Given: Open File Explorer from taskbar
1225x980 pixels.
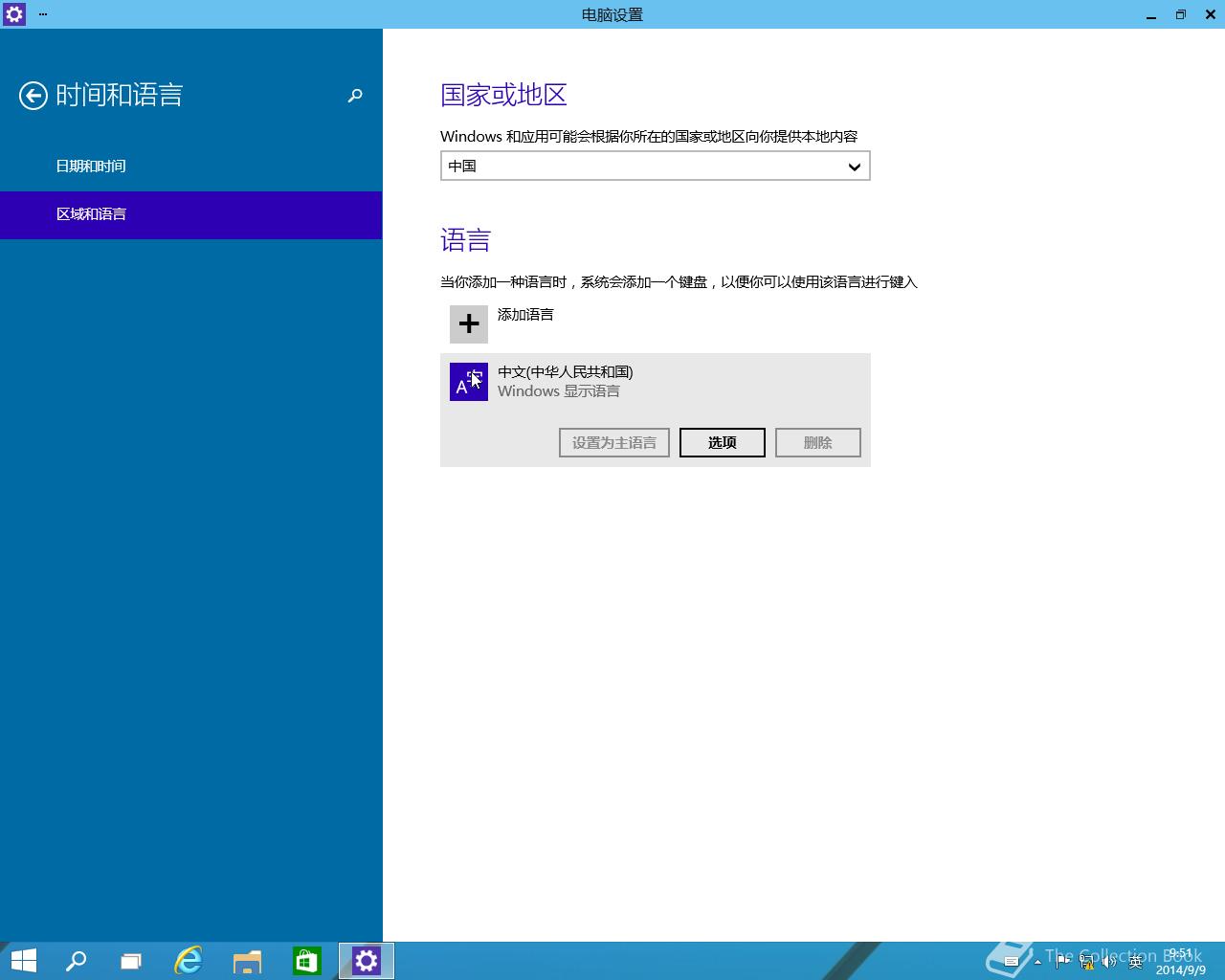Looking at the screenshot, I should click(x=248, y=961).
